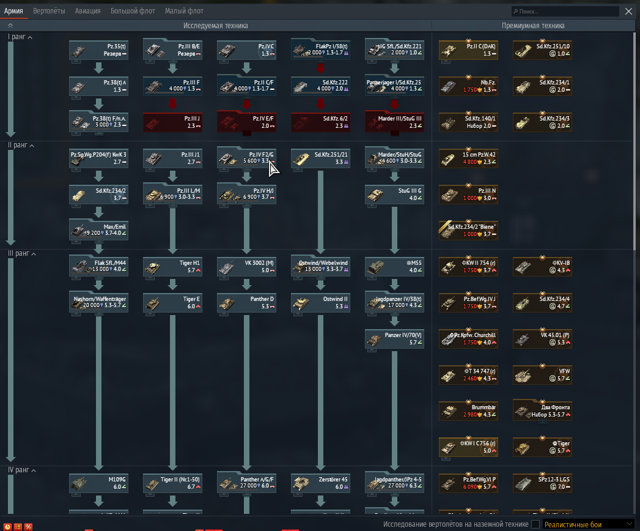Select the Sd.Kfz.251/21 vehicle card
The height and width of the screenshot is (531, 640).
click(320, 158)
